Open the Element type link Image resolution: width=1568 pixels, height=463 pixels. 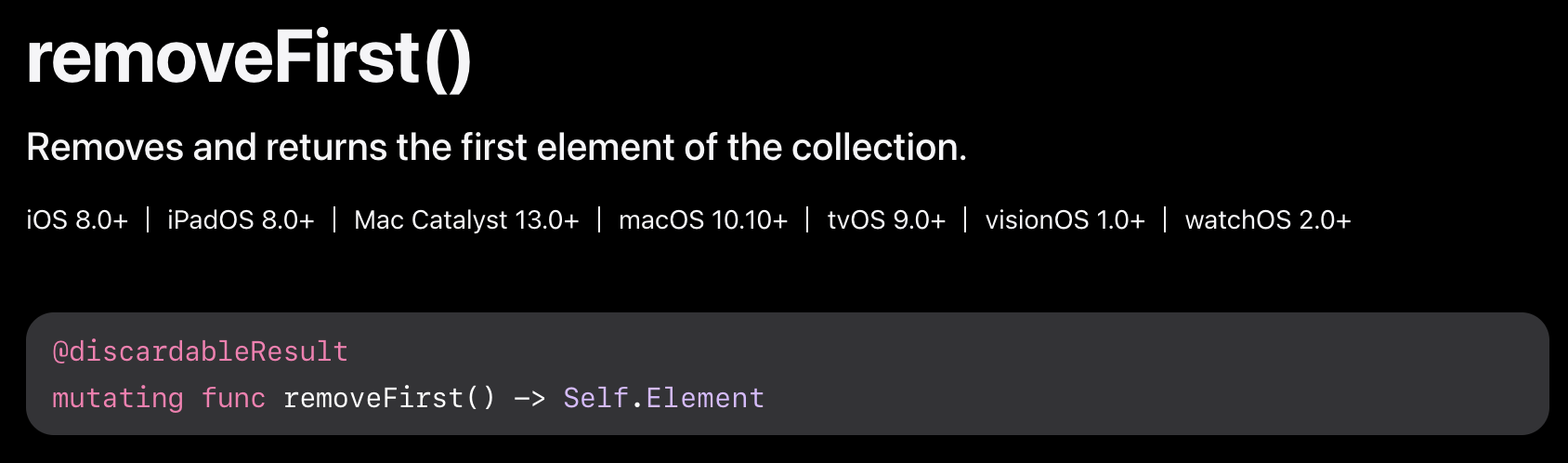coord(705,398)
